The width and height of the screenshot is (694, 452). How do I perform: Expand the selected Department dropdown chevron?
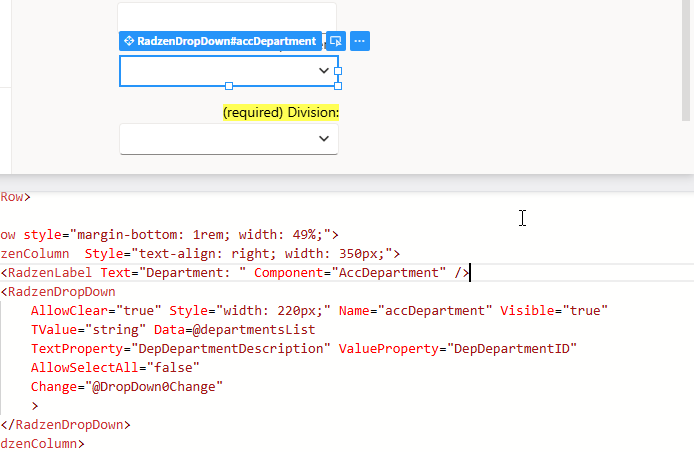click(323, 71)
